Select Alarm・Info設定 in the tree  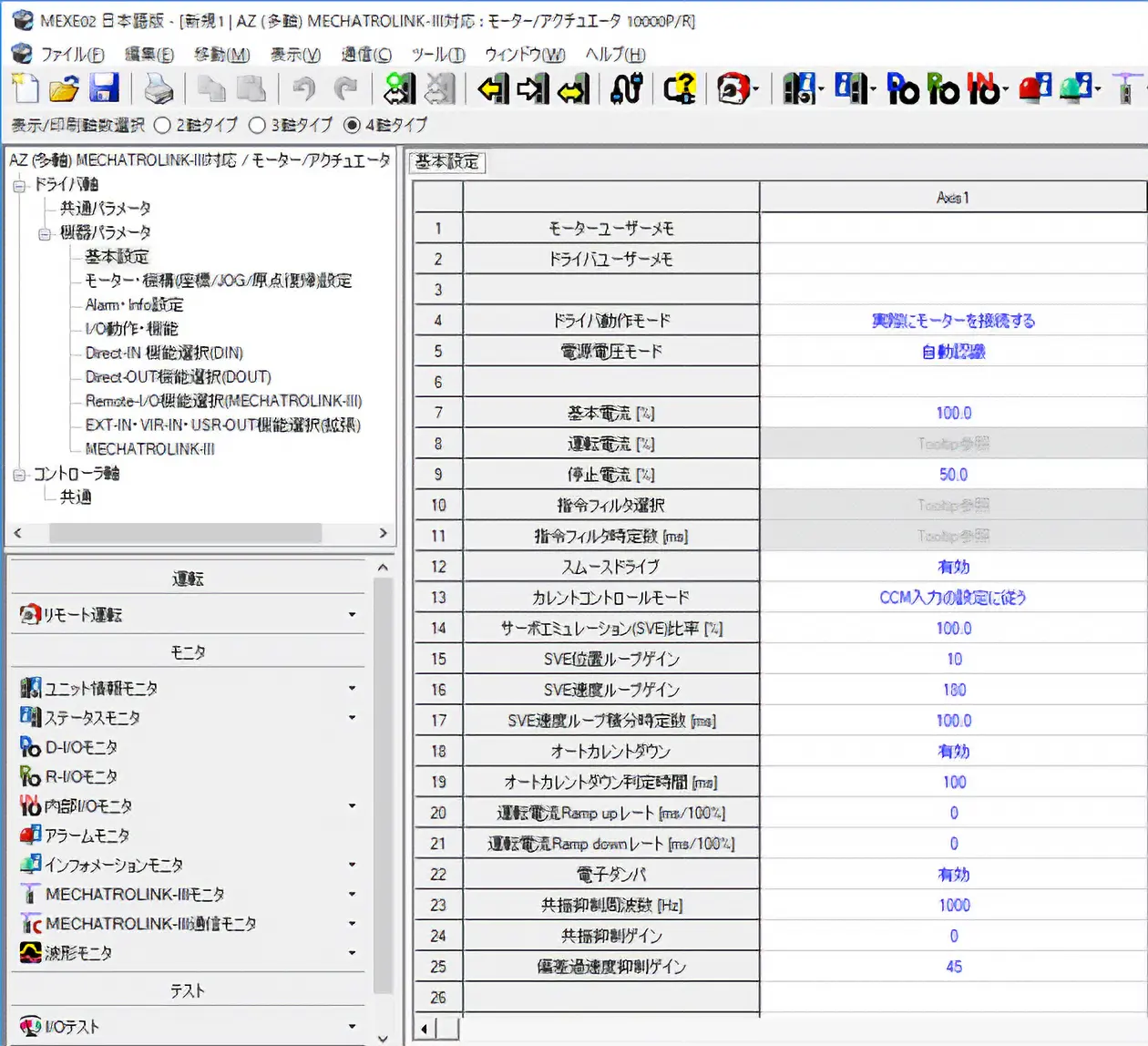point(134,305)
